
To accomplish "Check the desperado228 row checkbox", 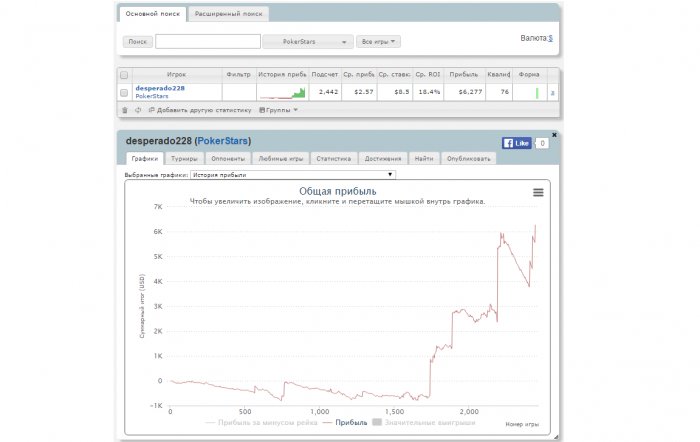I will click(124, 92).
